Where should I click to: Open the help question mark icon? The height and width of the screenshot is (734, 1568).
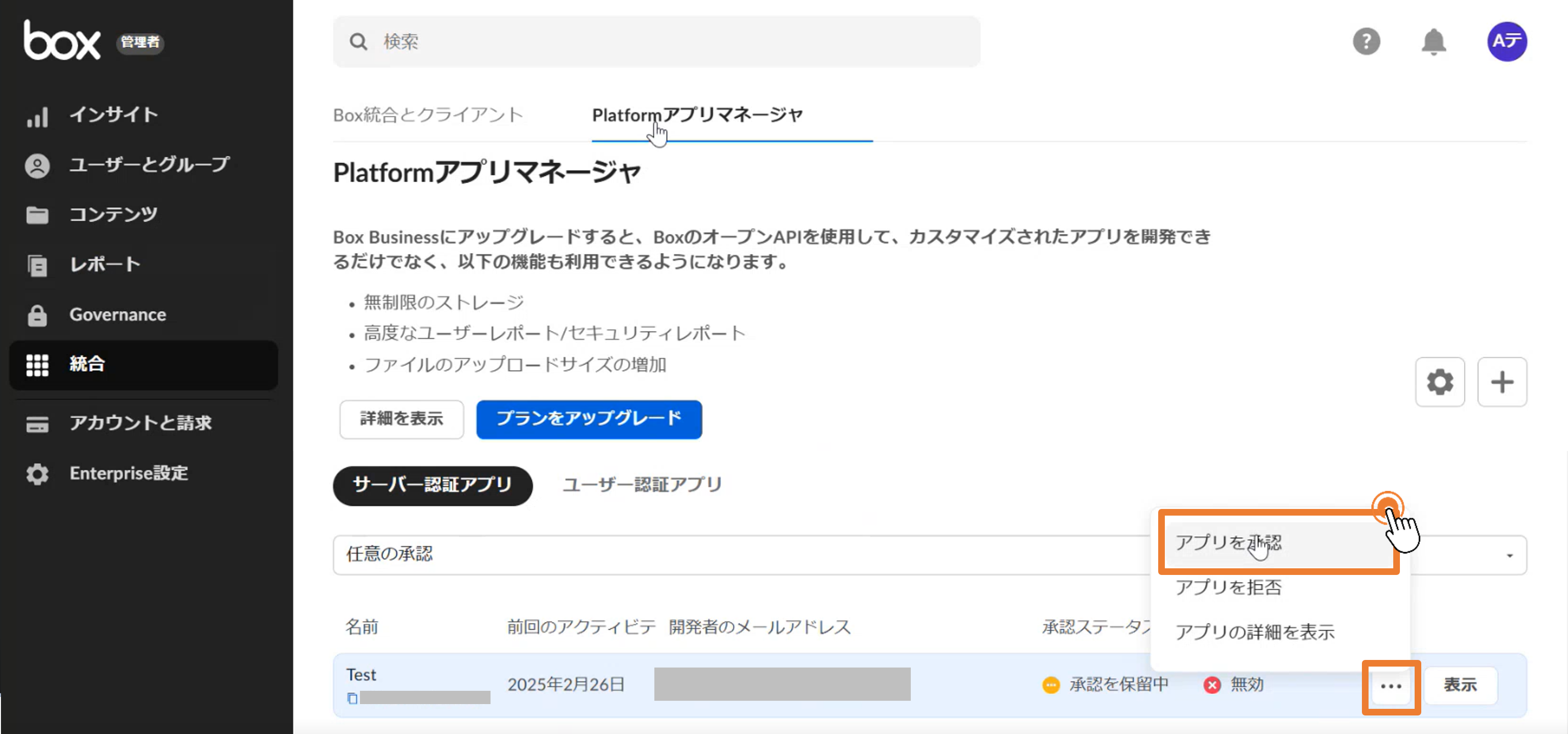pyautogui.click(x=1366, y=41)
